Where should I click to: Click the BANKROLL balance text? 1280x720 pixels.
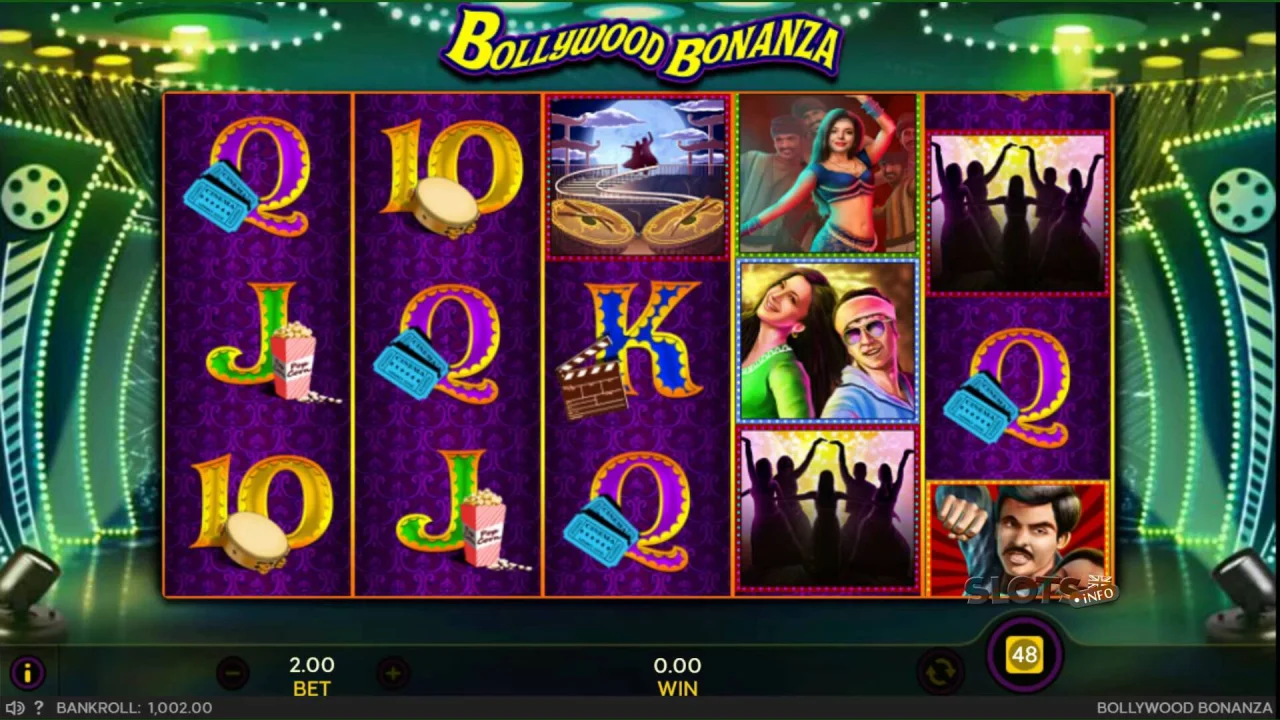(134, 707)
